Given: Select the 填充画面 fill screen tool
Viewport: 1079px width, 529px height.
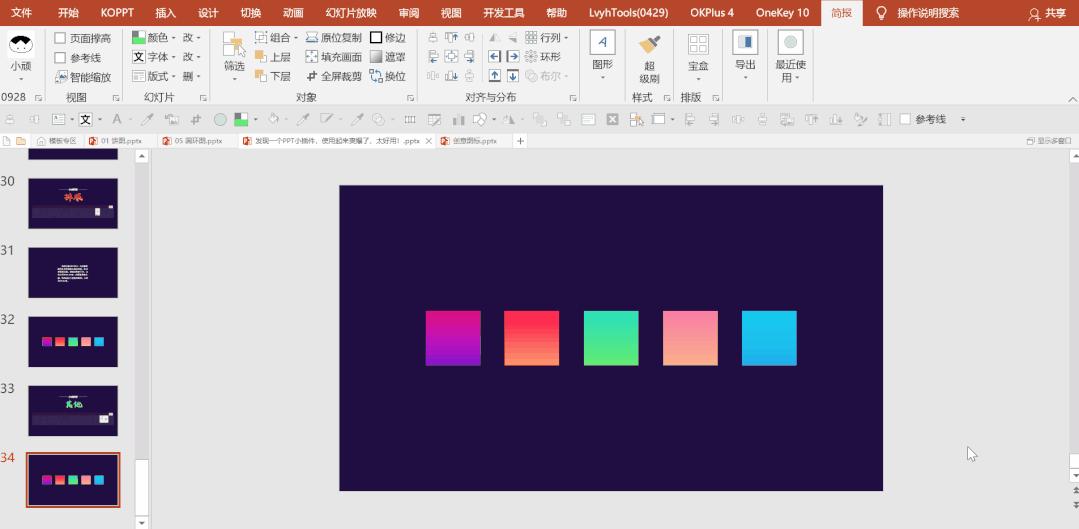Looking at the screenshot, I should [312, 57].
